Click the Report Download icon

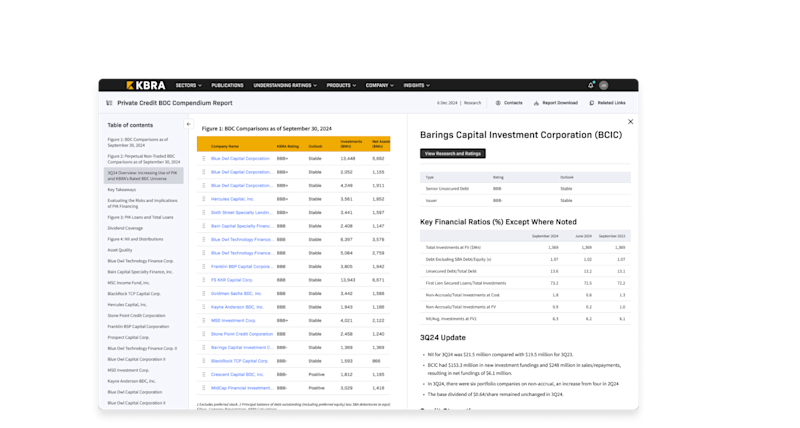536,103
